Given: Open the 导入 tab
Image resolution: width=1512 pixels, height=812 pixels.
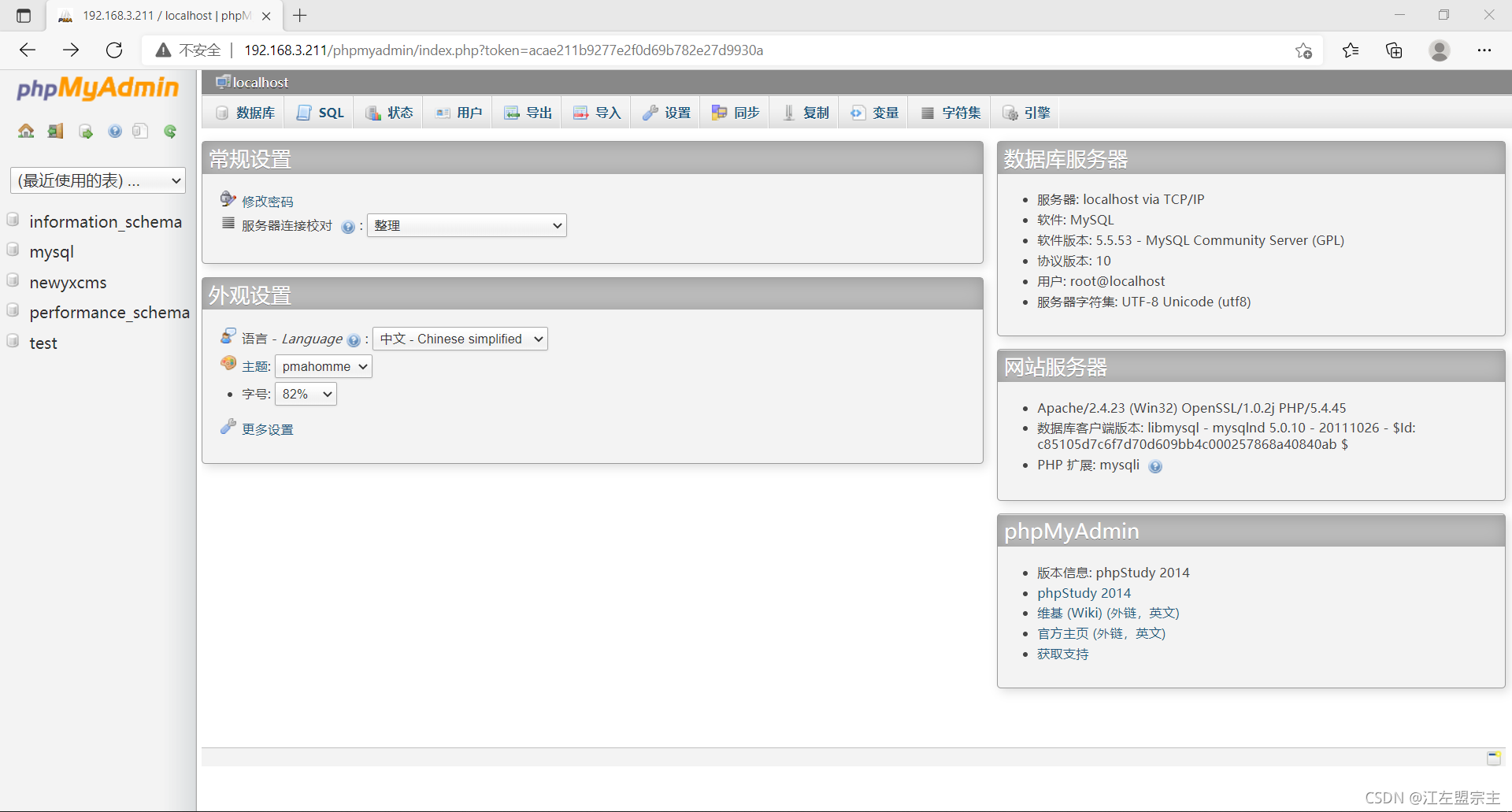Looking at the screenshot, I should (597, 113).
